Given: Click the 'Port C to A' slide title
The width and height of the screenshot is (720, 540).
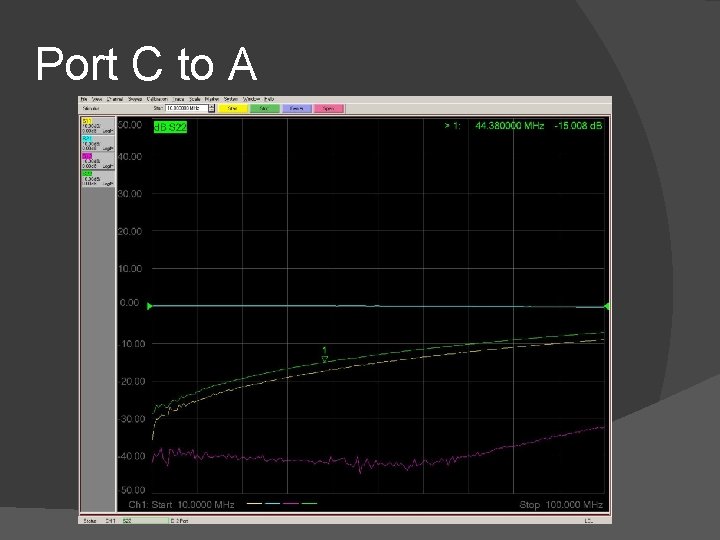Looking at the screenshot, I should point(146,64).
